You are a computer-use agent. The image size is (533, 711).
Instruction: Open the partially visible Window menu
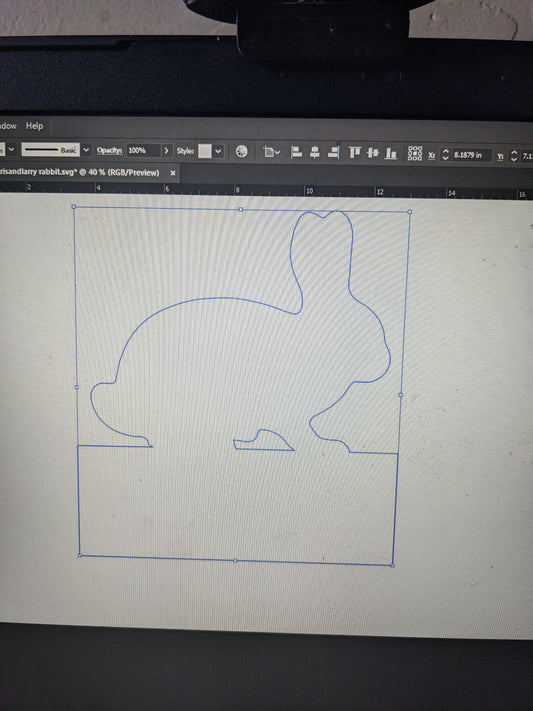pyautogui.click(x=8, y=126)
